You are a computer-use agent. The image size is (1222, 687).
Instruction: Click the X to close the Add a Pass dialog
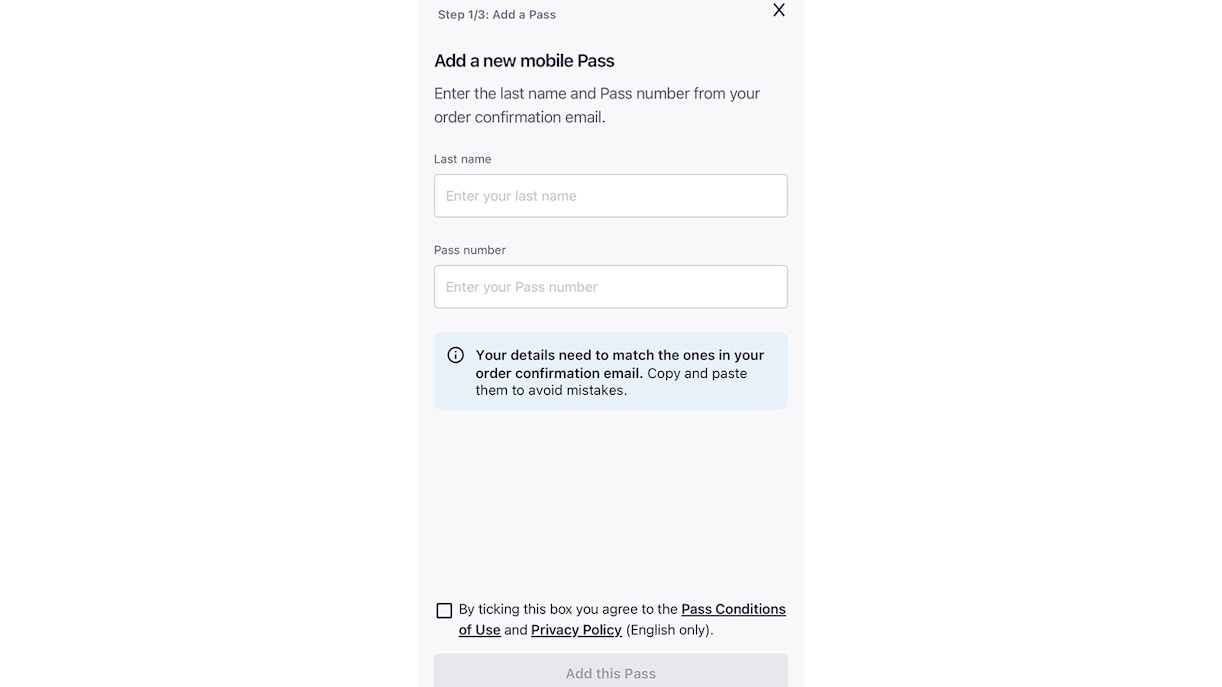click(778, 10)
